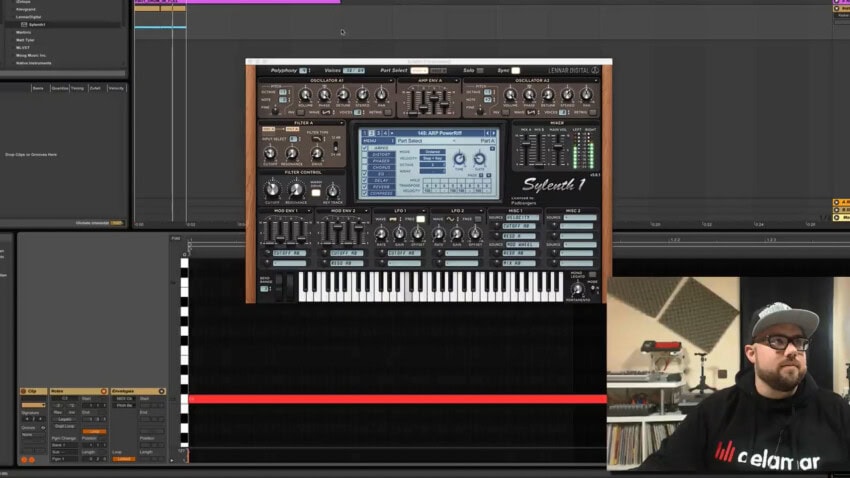Viewport: 850px width, 478px height.
Task: Click Filter A Drive knob
Action: pos(317,153)
